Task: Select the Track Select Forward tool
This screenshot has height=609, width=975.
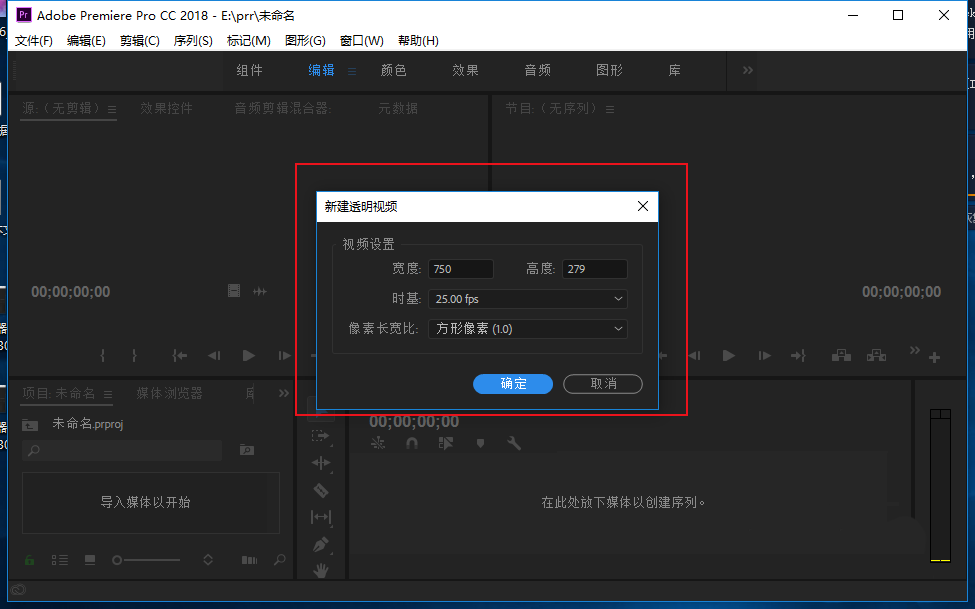Action: (321, 436)
